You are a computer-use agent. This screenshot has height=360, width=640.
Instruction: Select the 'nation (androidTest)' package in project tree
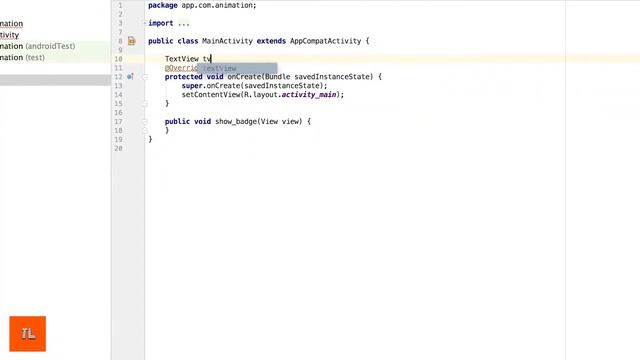[38, 46]
